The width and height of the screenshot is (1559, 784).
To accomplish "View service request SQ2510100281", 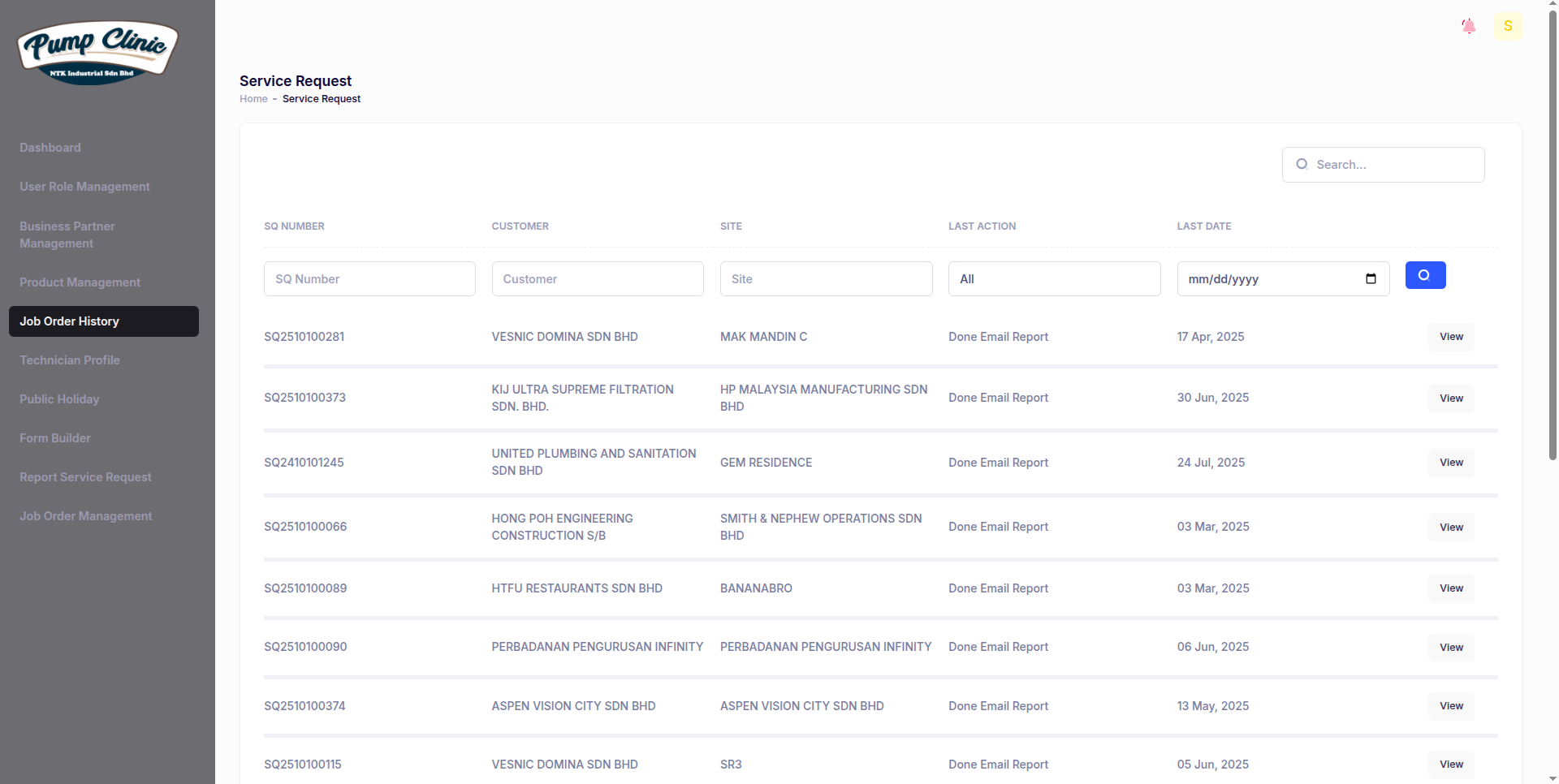I will [1450, 337].
